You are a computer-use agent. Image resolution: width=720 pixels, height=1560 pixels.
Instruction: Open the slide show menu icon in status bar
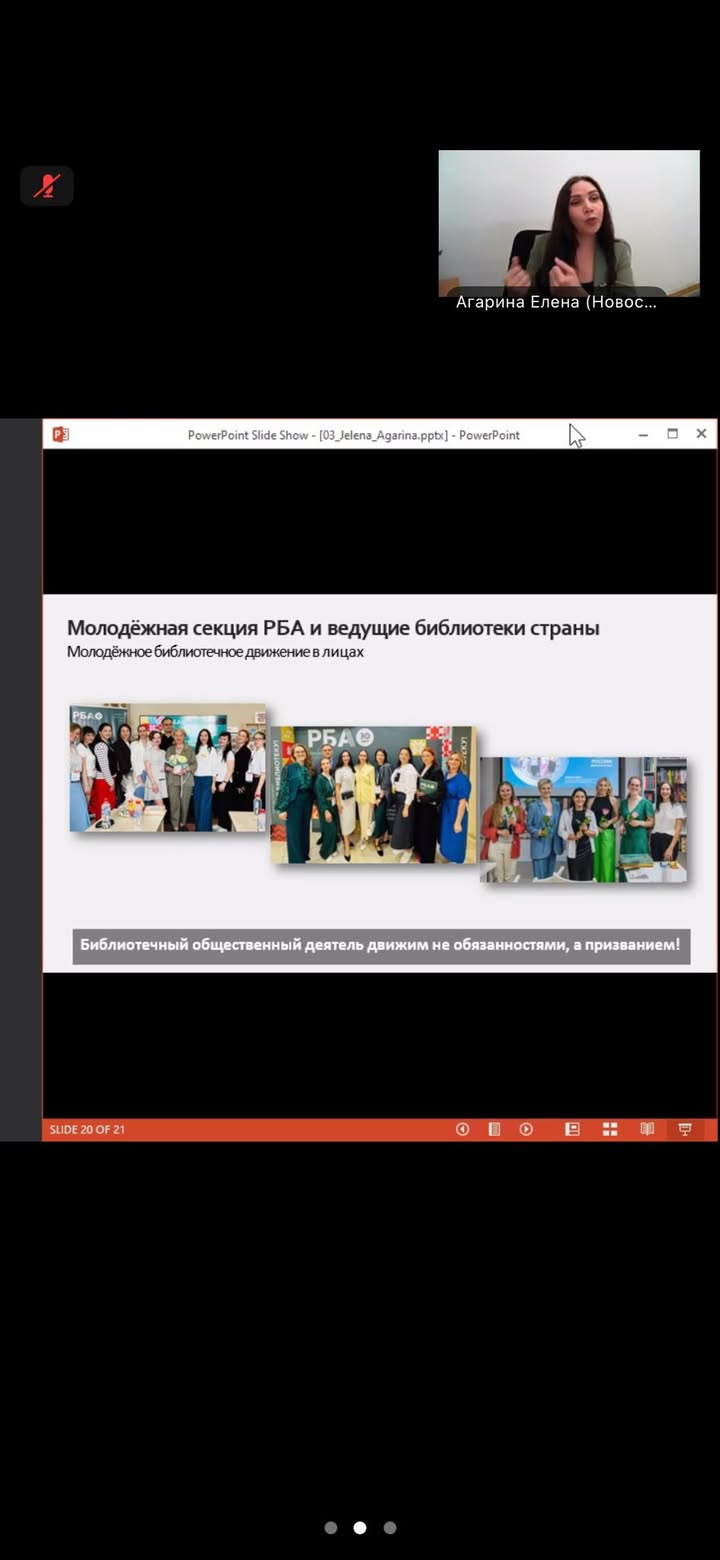click(x=494, y=1129)
